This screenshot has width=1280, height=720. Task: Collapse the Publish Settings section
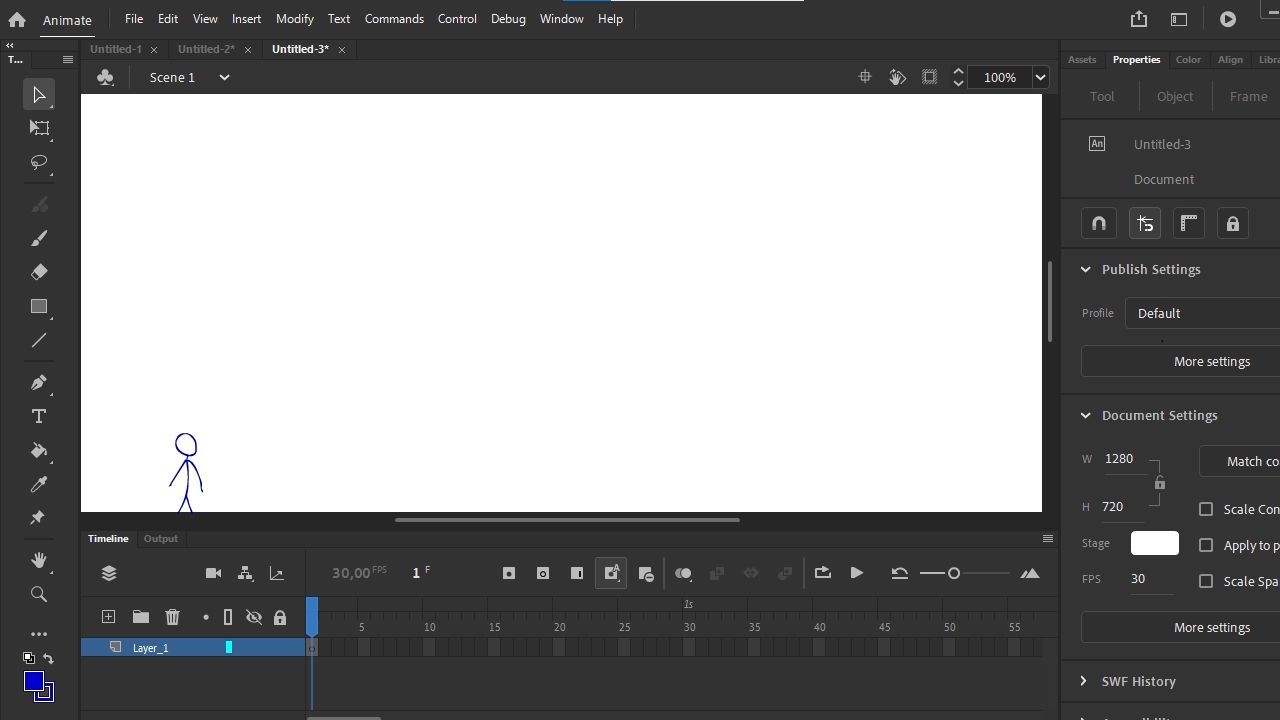pos(1086,269)
